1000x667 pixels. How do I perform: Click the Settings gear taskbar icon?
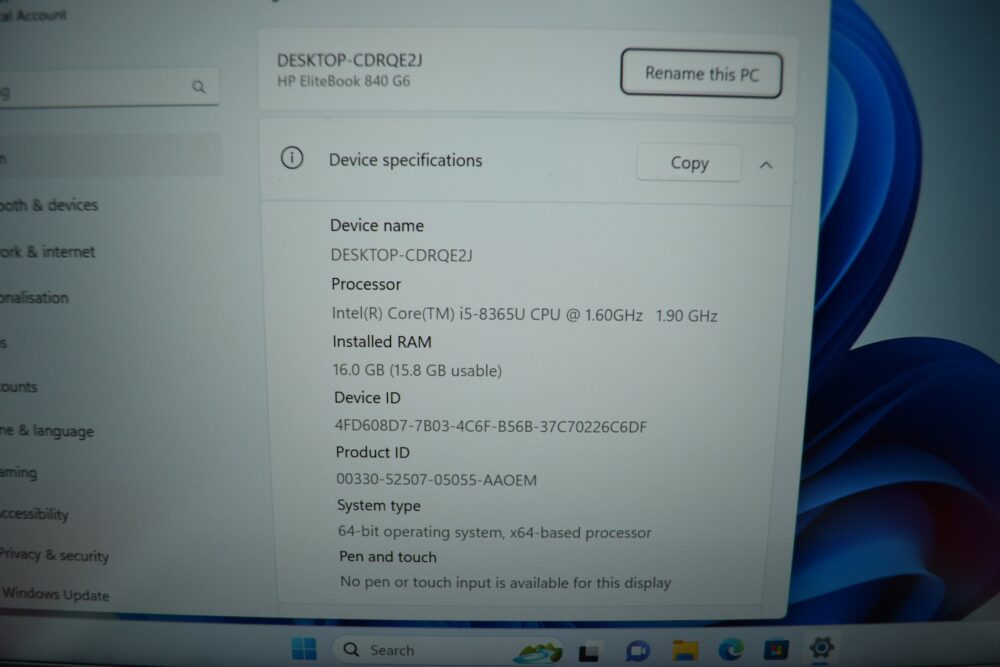pos(821,648)
